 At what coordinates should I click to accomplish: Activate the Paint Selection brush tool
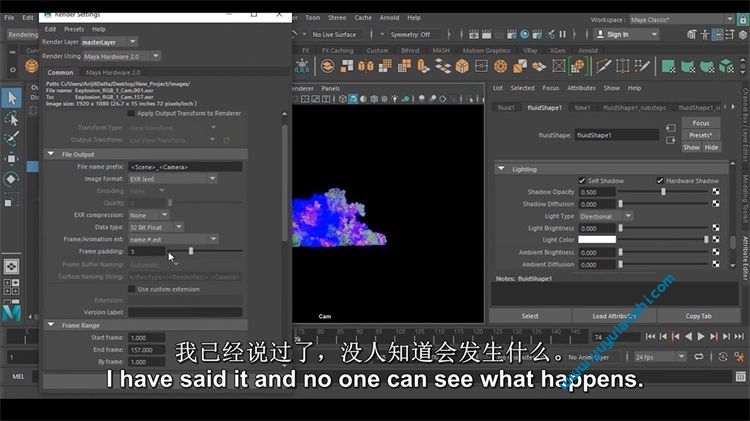pyautogui.click(x=11, y=138)
